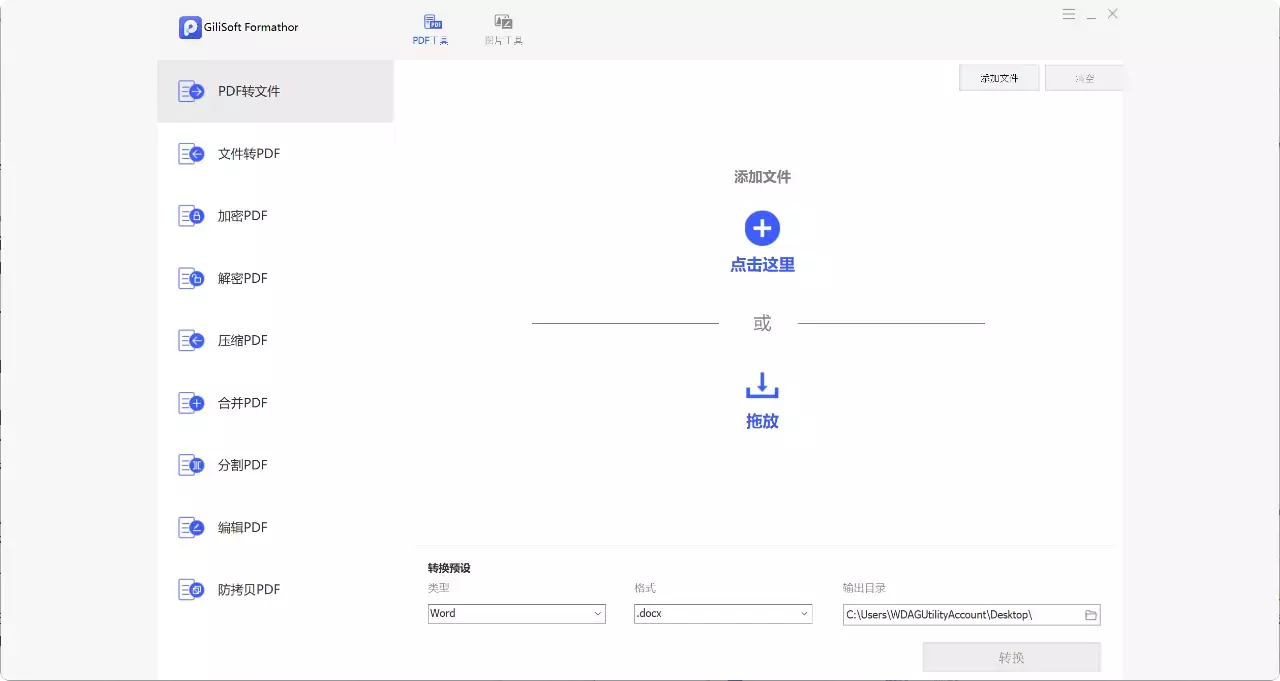Viewport: 1280px width, 681px height.
Task: Click the 添加文件 button
Action: tap(998, 77)
